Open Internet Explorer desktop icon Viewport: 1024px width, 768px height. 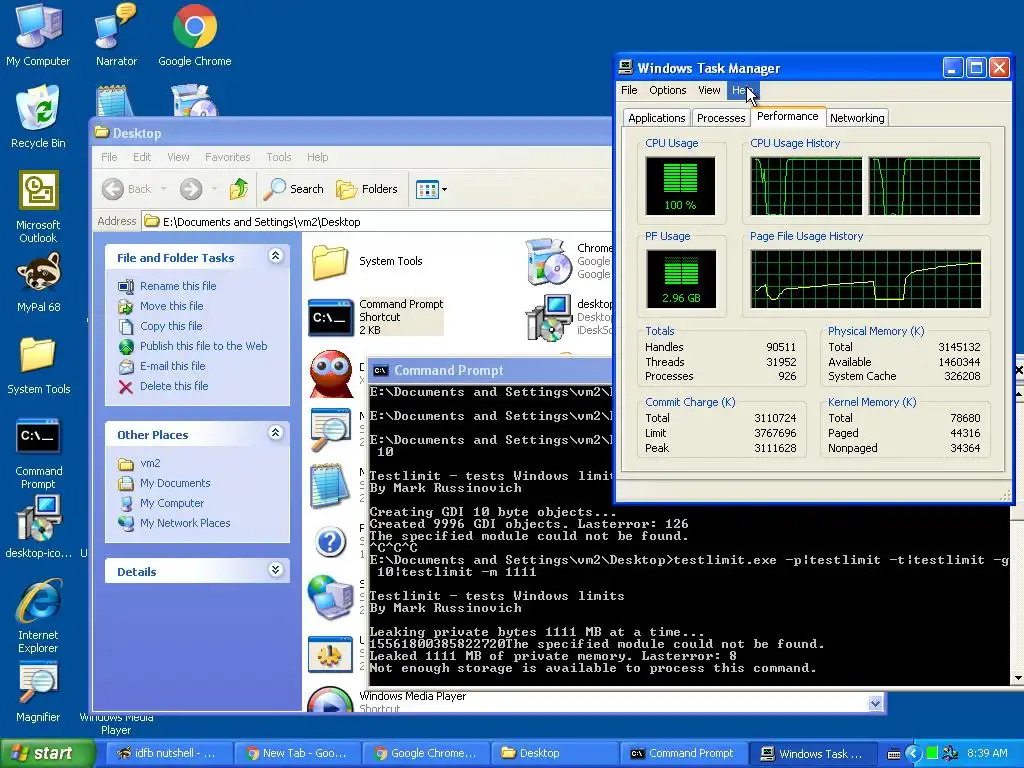point(38,615)
